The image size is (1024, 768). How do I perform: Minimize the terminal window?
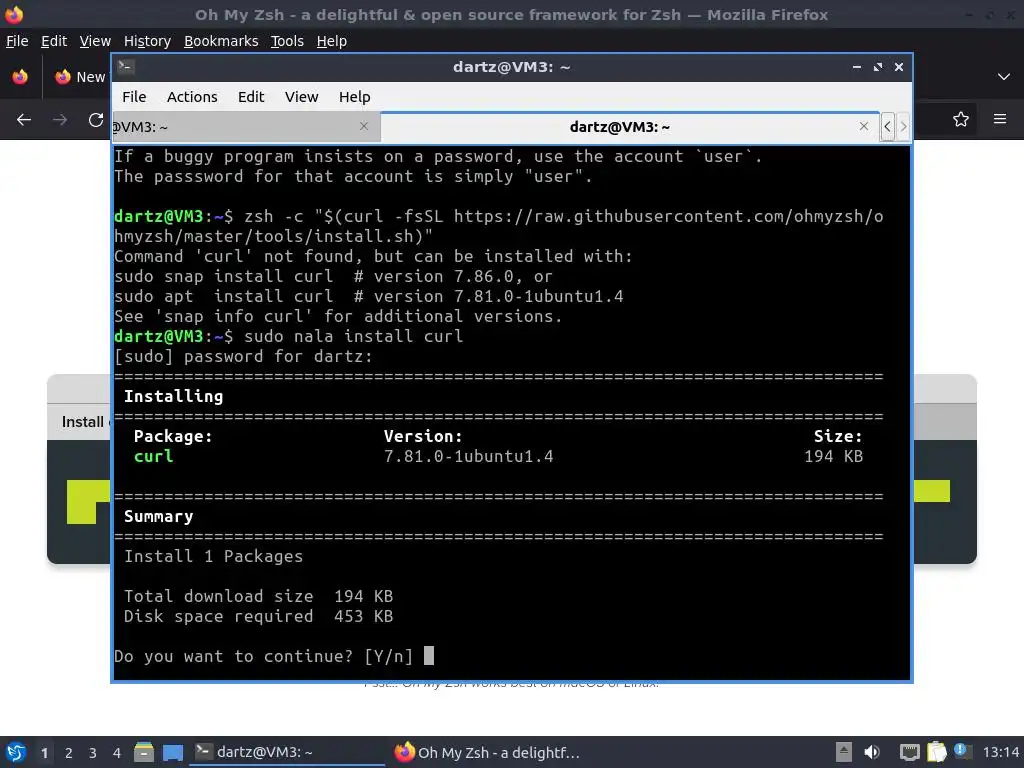click(856, 67)
